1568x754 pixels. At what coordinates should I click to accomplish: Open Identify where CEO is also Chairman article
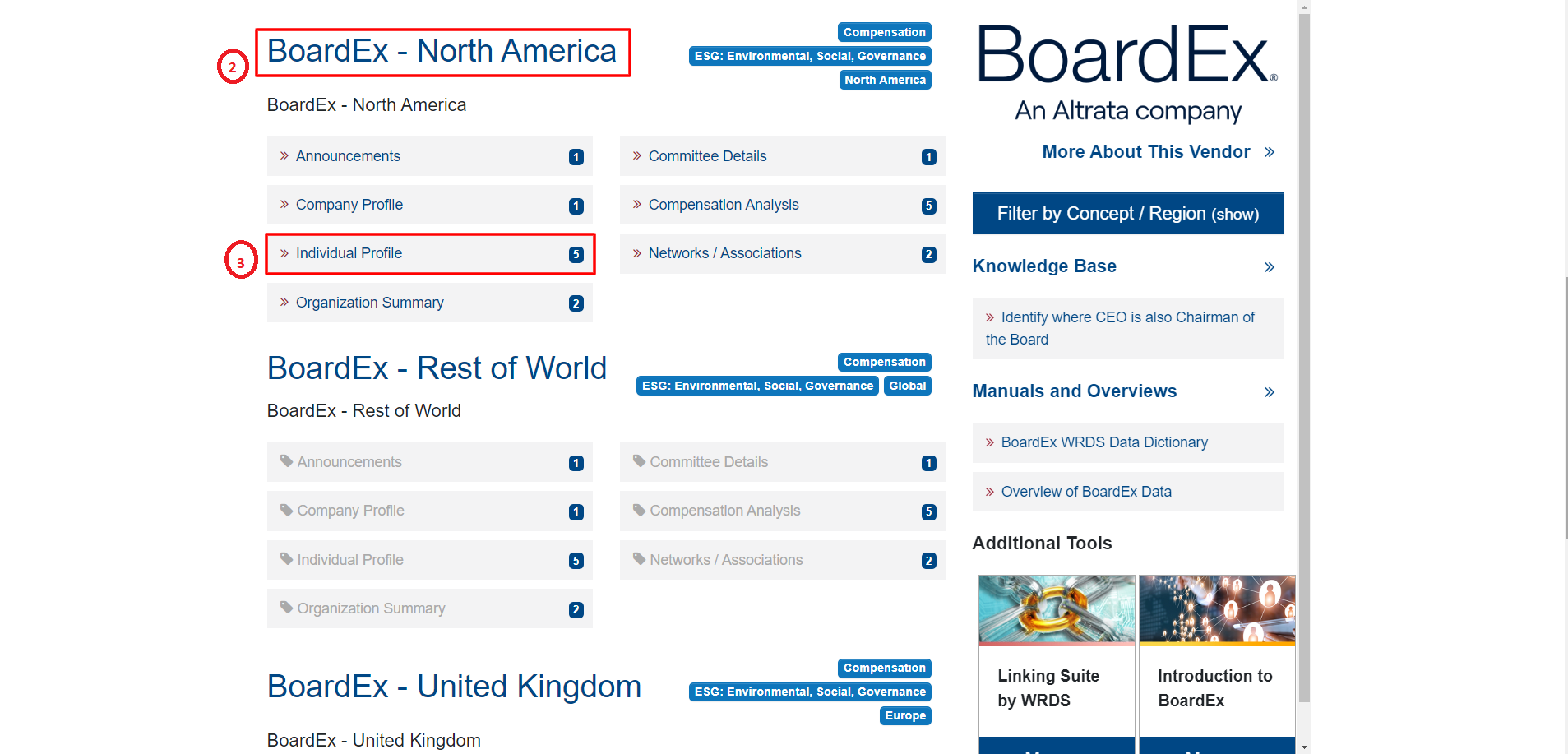[1128, 328]
